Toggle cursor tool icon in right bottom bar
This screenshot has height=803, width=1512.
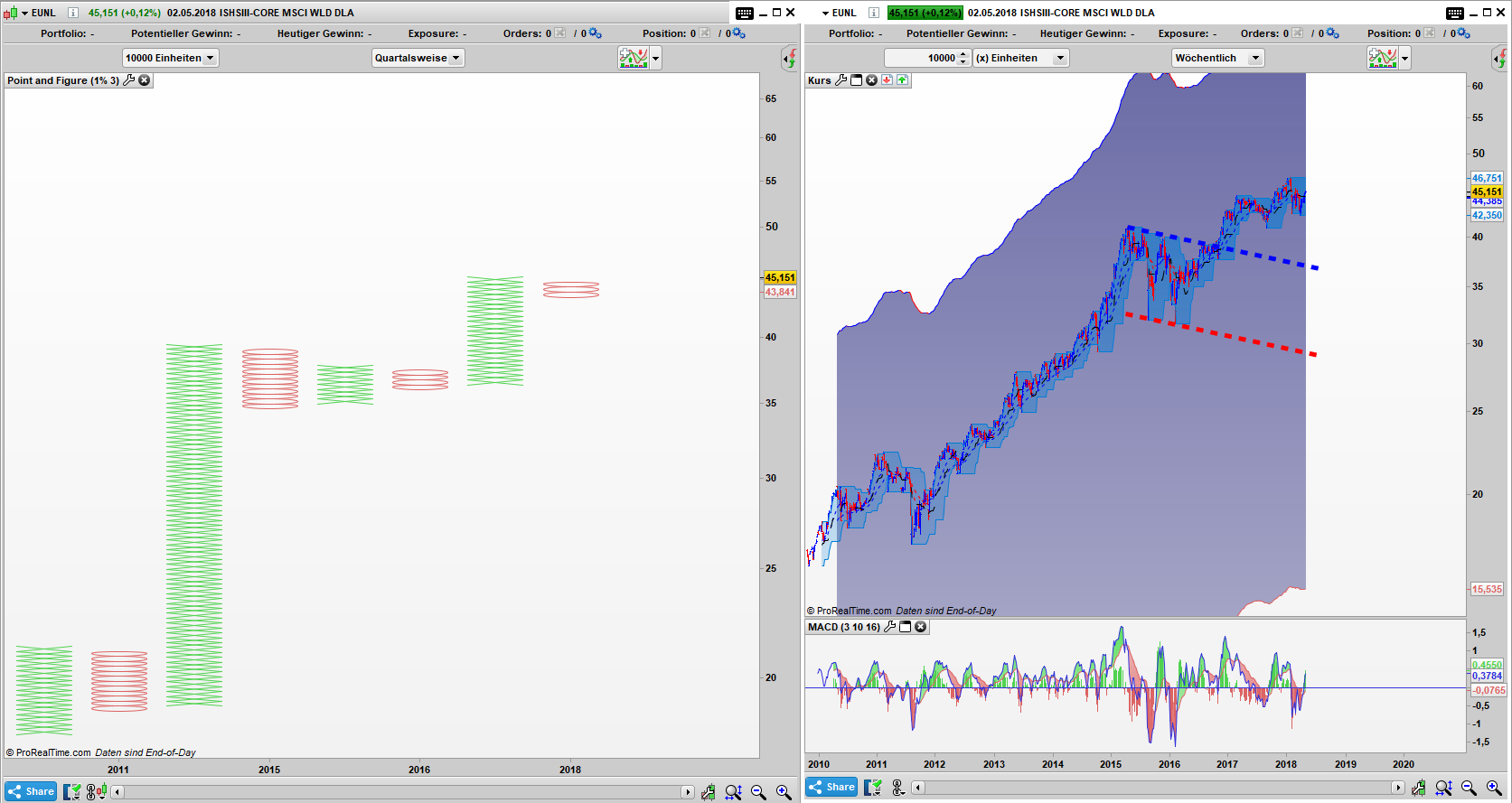898,788
